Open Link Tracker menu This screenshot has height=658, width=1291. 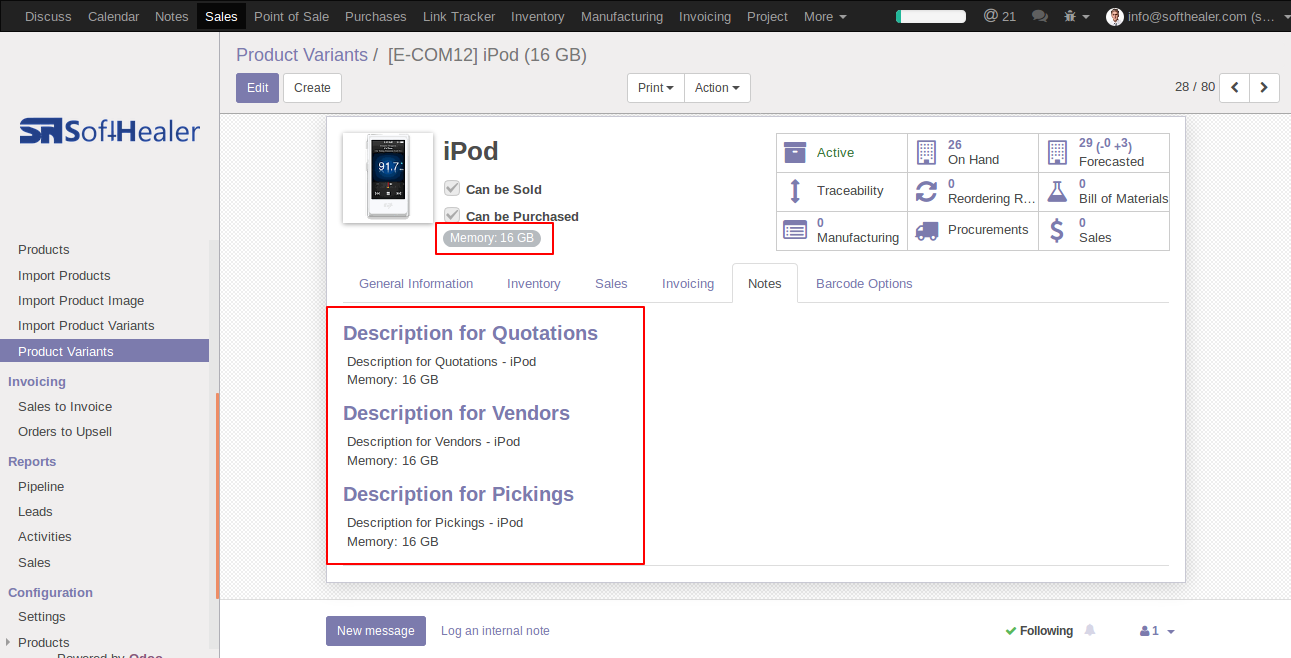click(x=459, y=16)
